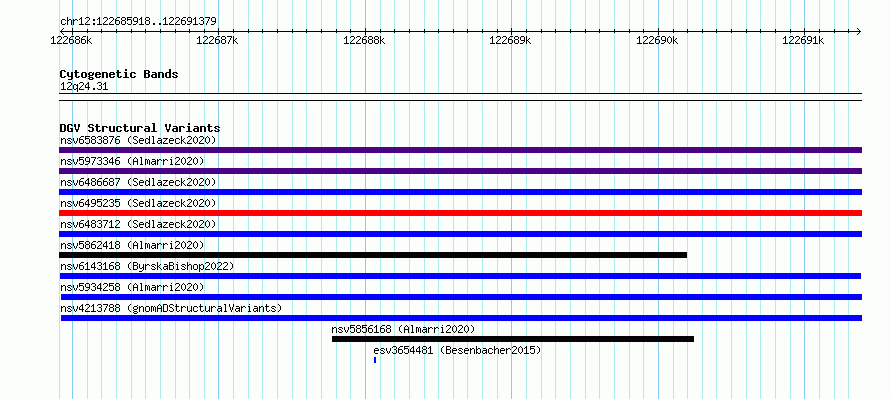Click the esv3654481 (Besenbacher2015) label
The height and width of the screenshot is (399, 890).
tap(457, 350)
